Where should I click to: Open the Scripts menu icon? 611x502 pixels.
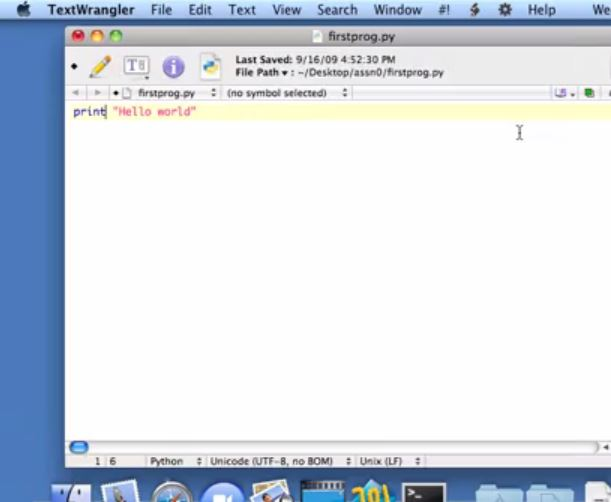point(475,10)
